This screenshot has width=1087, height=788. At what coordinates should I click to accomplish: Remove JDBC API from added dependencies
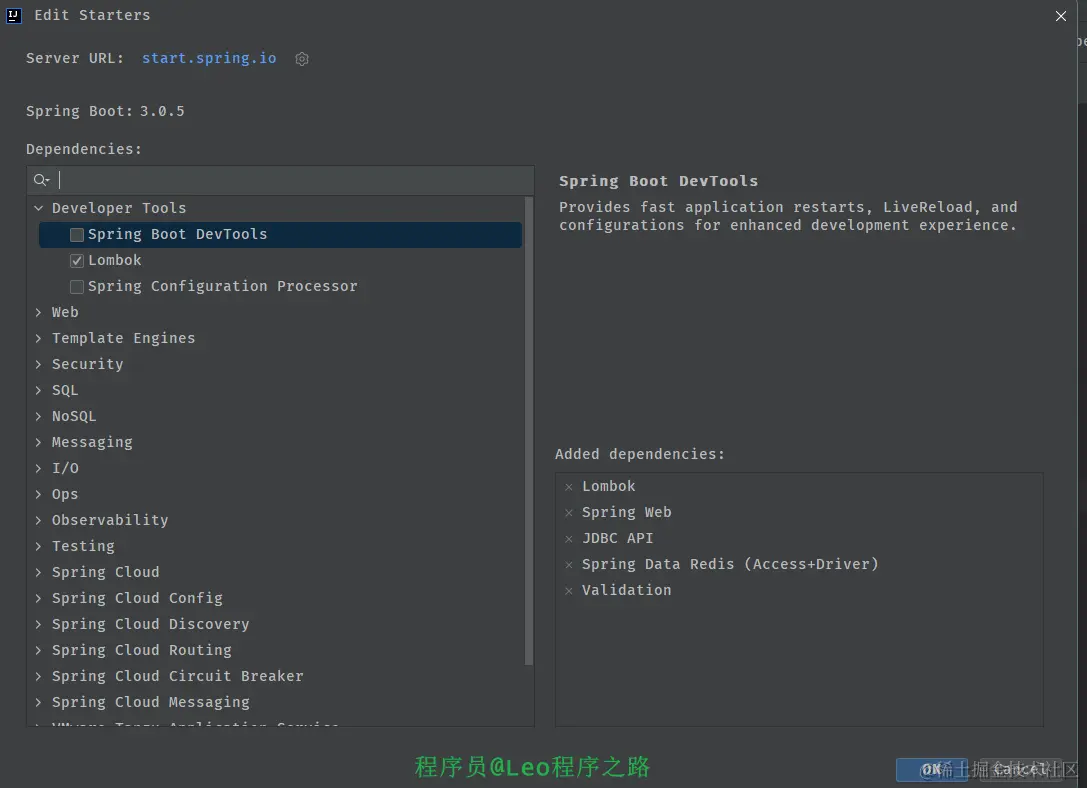568,539
